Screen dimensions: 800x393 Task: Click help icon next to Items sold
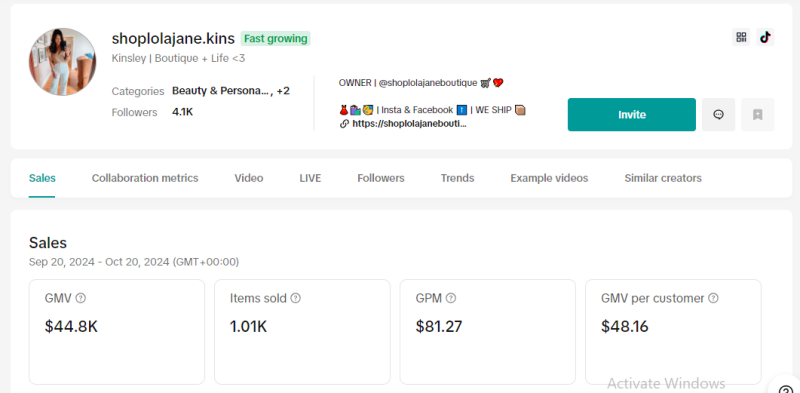click(295, 298)
